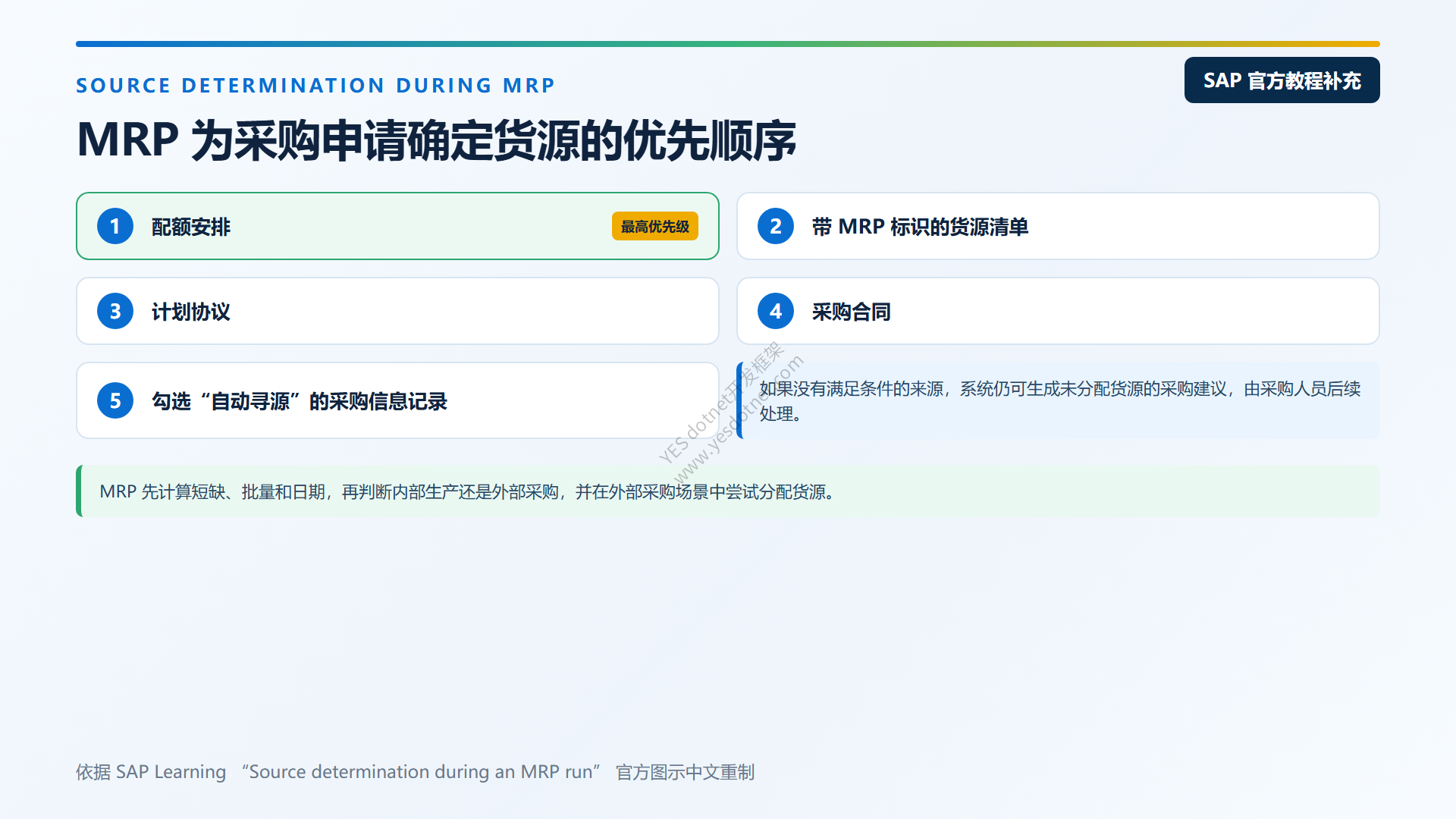Click the 最高优先级 yellow tag
The image size is (1456, 819).
point(655,226)
